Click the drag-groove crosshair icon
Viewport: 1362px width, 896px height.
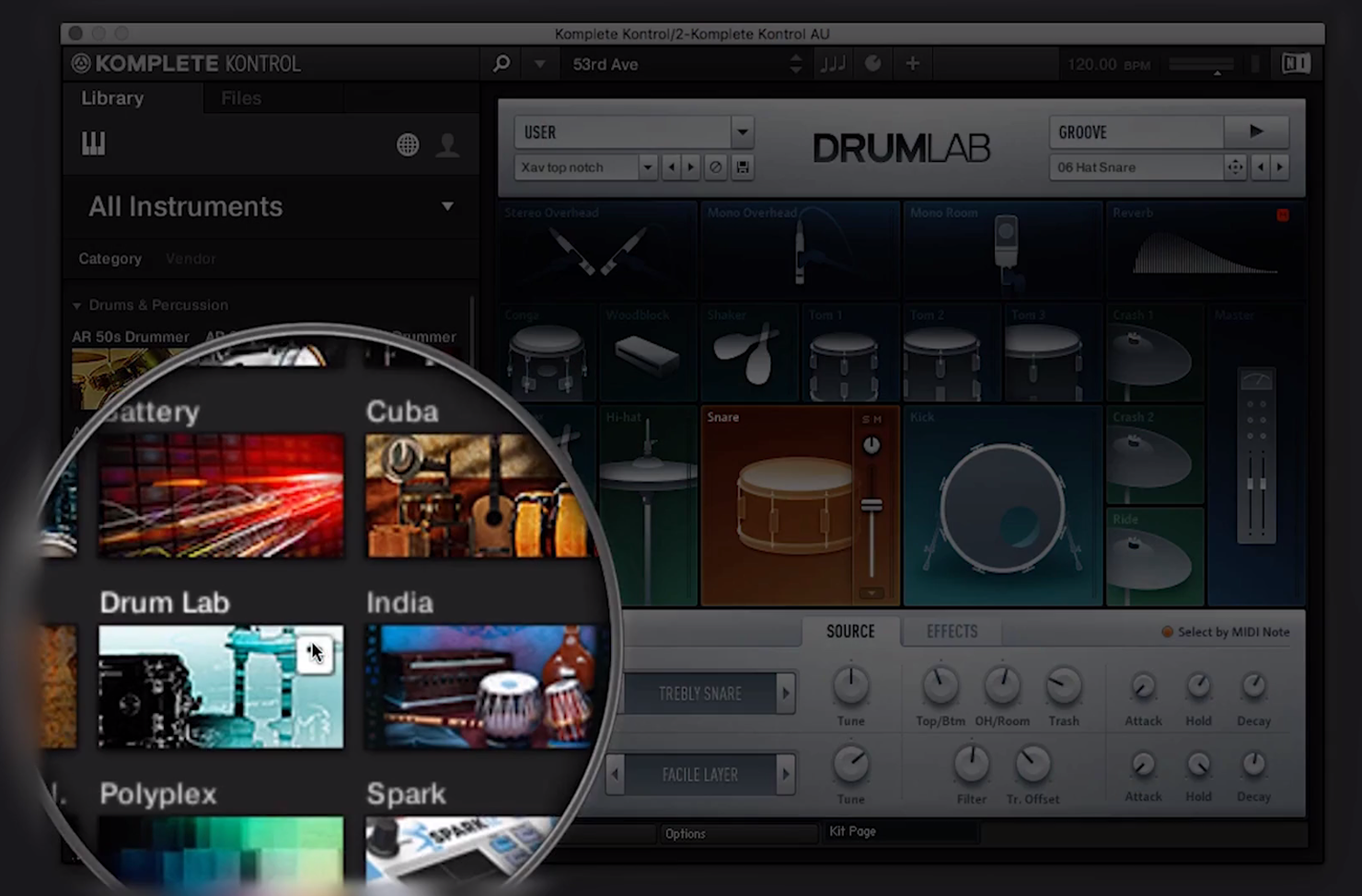tap(1235, 167)
